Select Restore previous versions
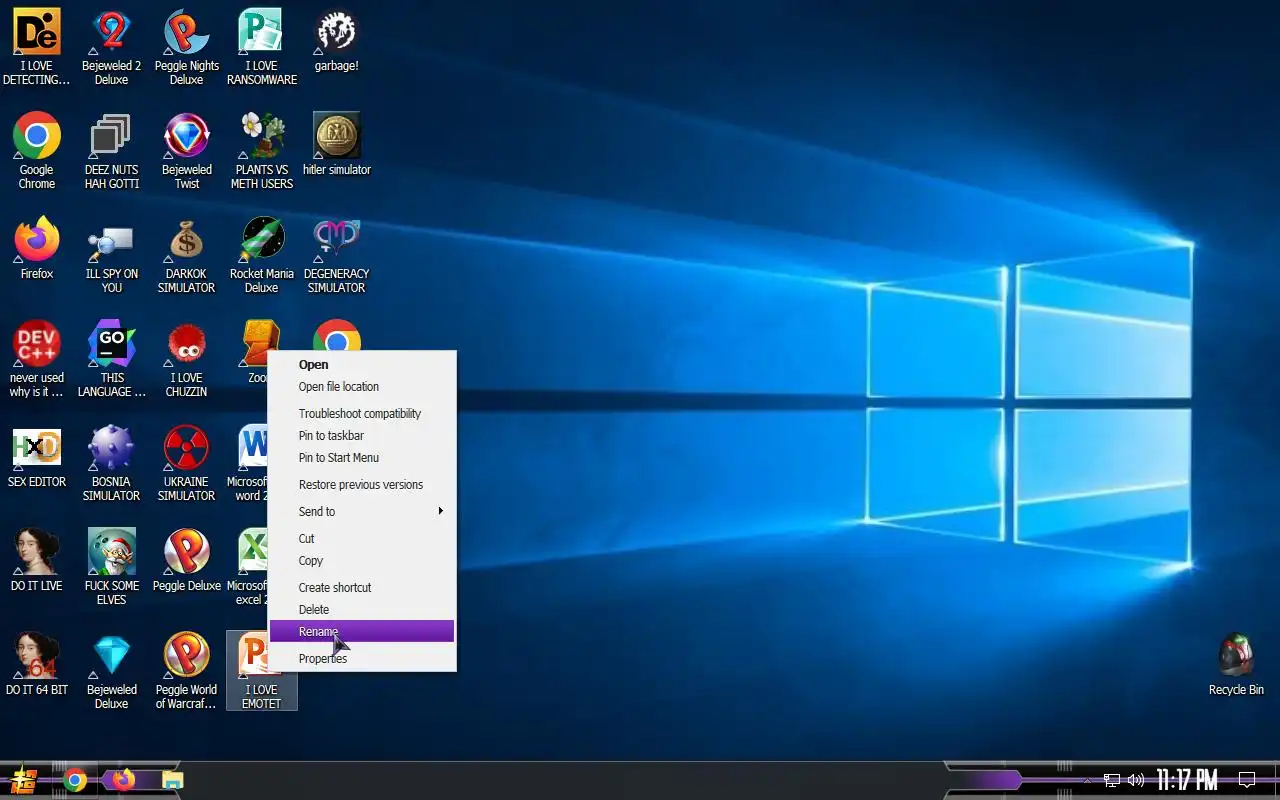 [x=362, y=485]
